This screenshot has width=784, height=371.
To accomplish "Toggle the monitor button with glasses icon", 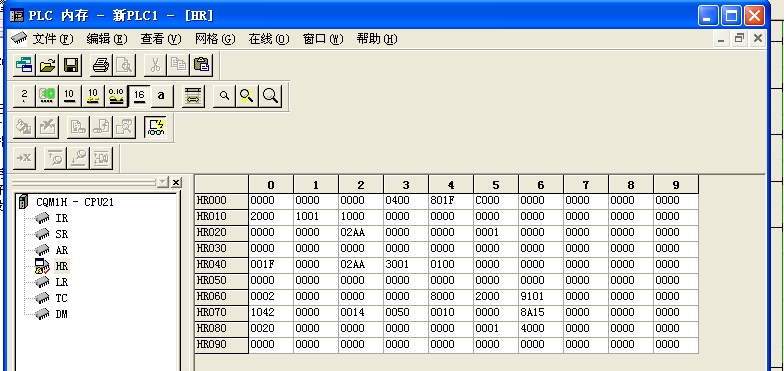I will (x=156, y=126).
